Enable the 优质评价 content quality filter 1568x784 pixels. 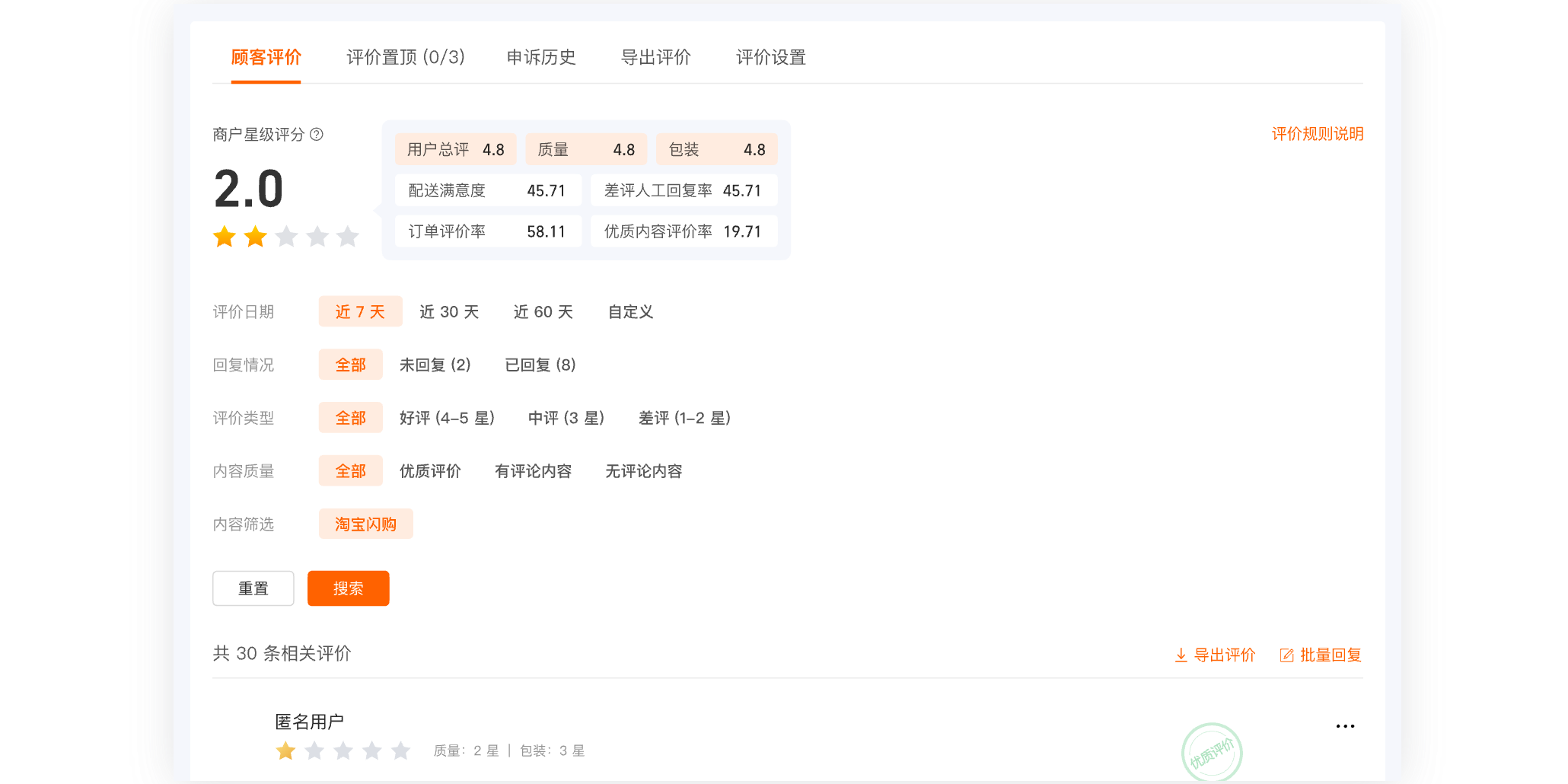[429, 470]
